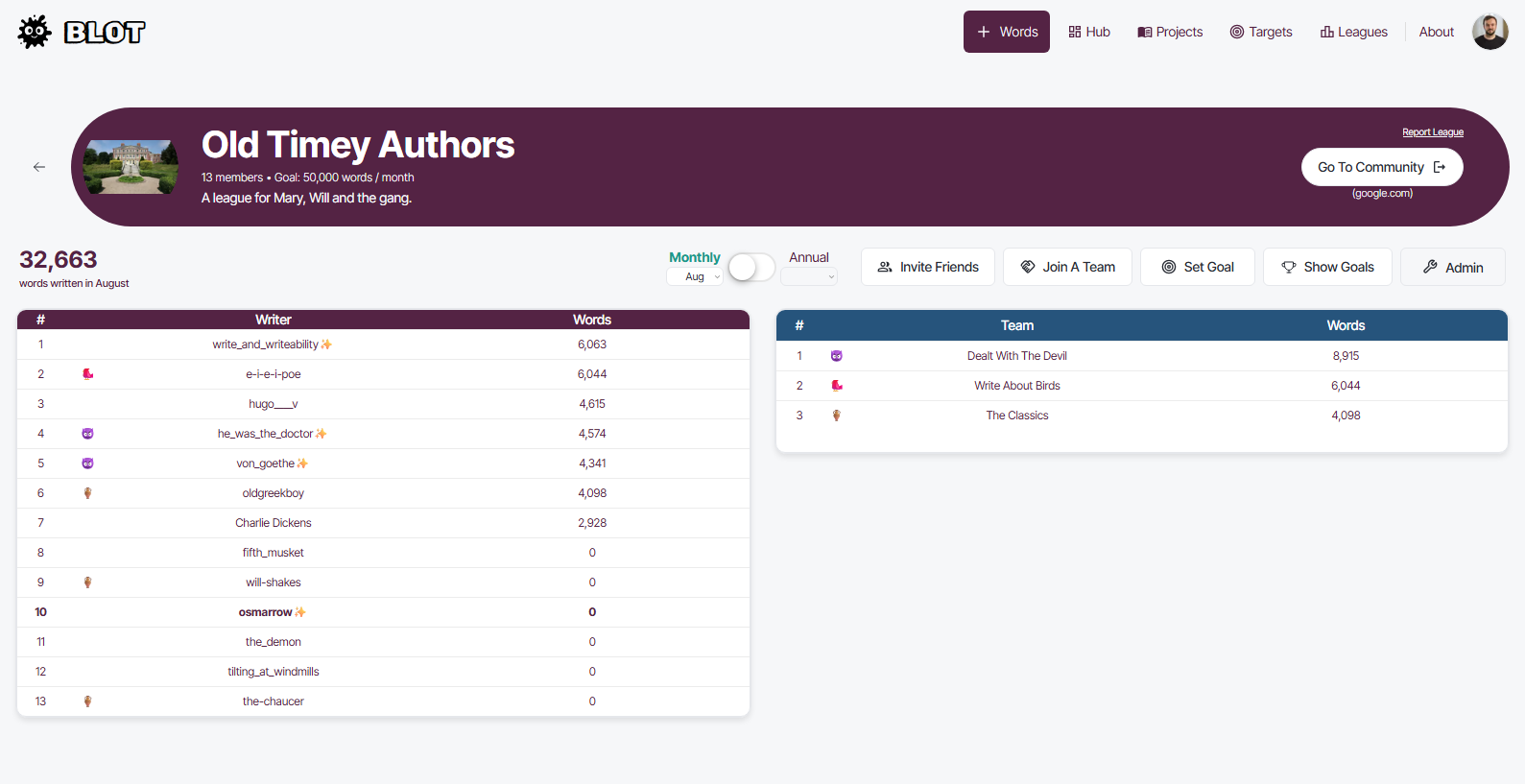Select writer e-i-e-i-poe
This screenshot has width=1525, height=784.
pyautogui.click(x=274, y=374)
